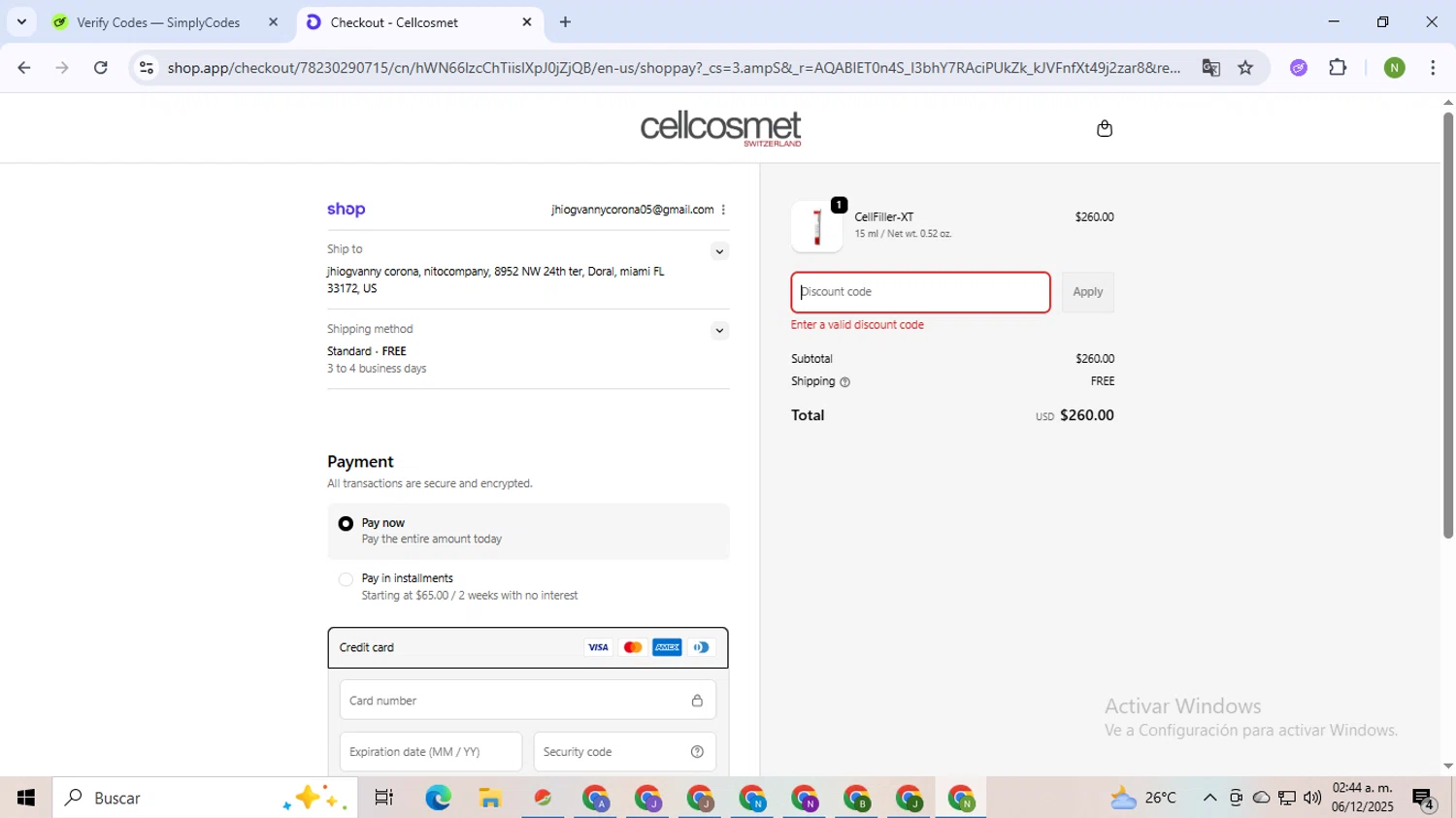The height and width of the screenshot is (818, 1456).
Task: Click the Shipping info icon
Action: tap(844, 382)
